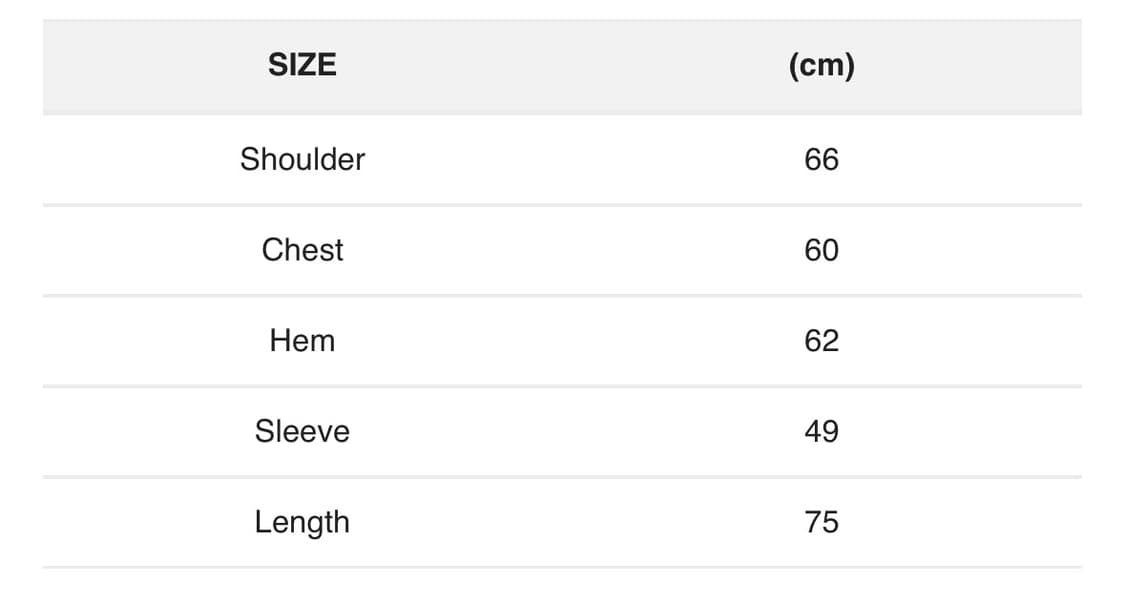Click the divider line below the Hem row
The image size is (1125, 603).
(x=562, y=386)
